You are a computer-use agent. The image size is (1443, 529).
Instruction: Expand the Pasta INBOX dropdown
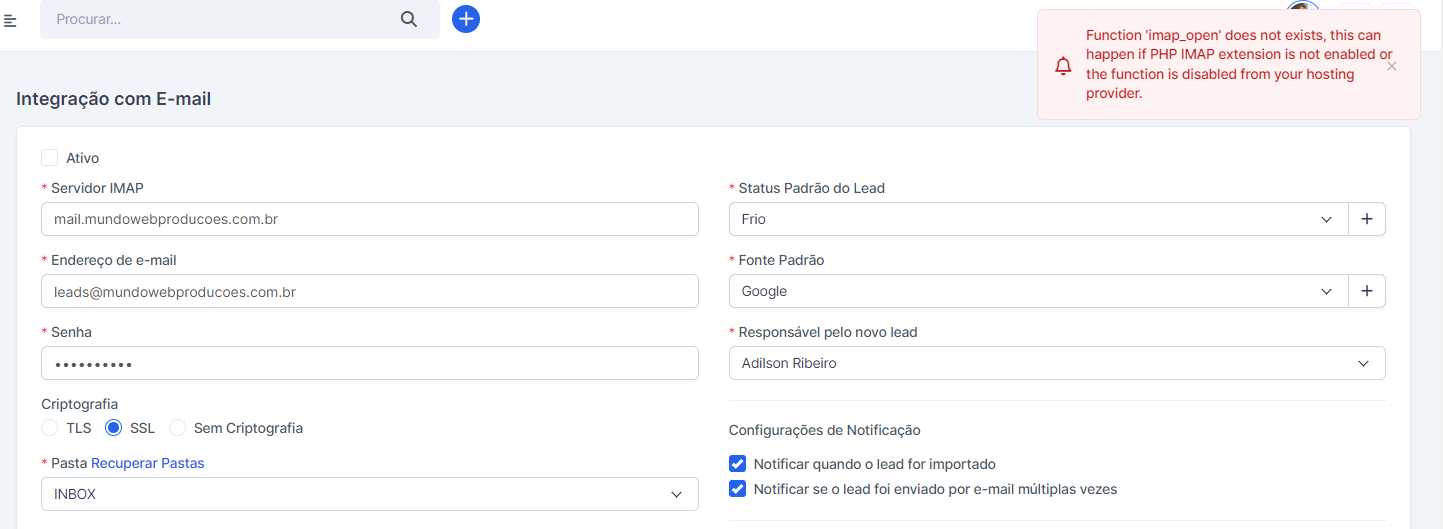pyautogui.click(x=369, y=494)
